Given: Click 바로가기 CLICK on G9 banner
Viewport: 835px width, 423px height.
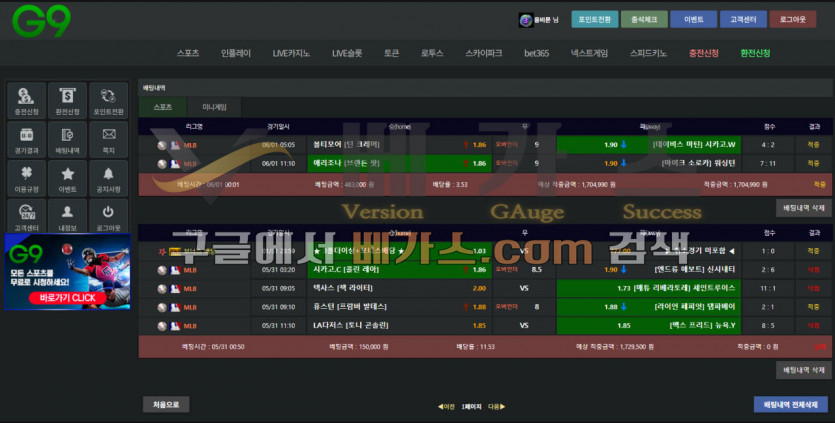Looking at the screenshot, I should [x=68, y=298].
